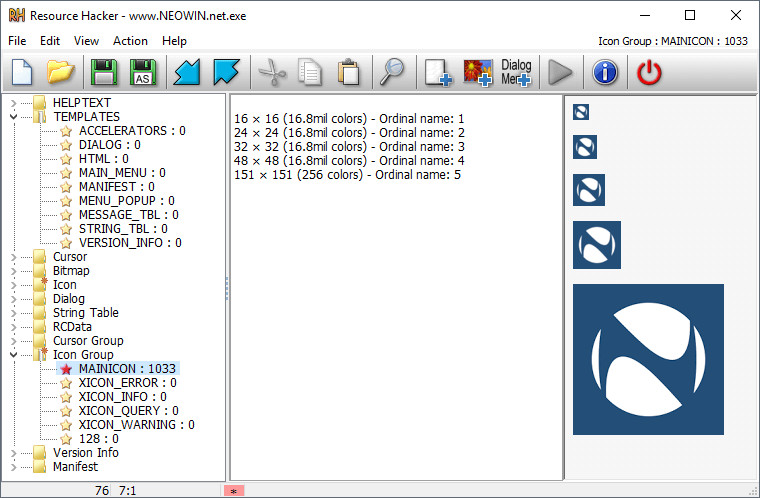The height and width of the screenshot is (498, 760).
Task: Collapse the TEMPLATES tree folder
Action: pyautogui.click(x=14, y=117)
